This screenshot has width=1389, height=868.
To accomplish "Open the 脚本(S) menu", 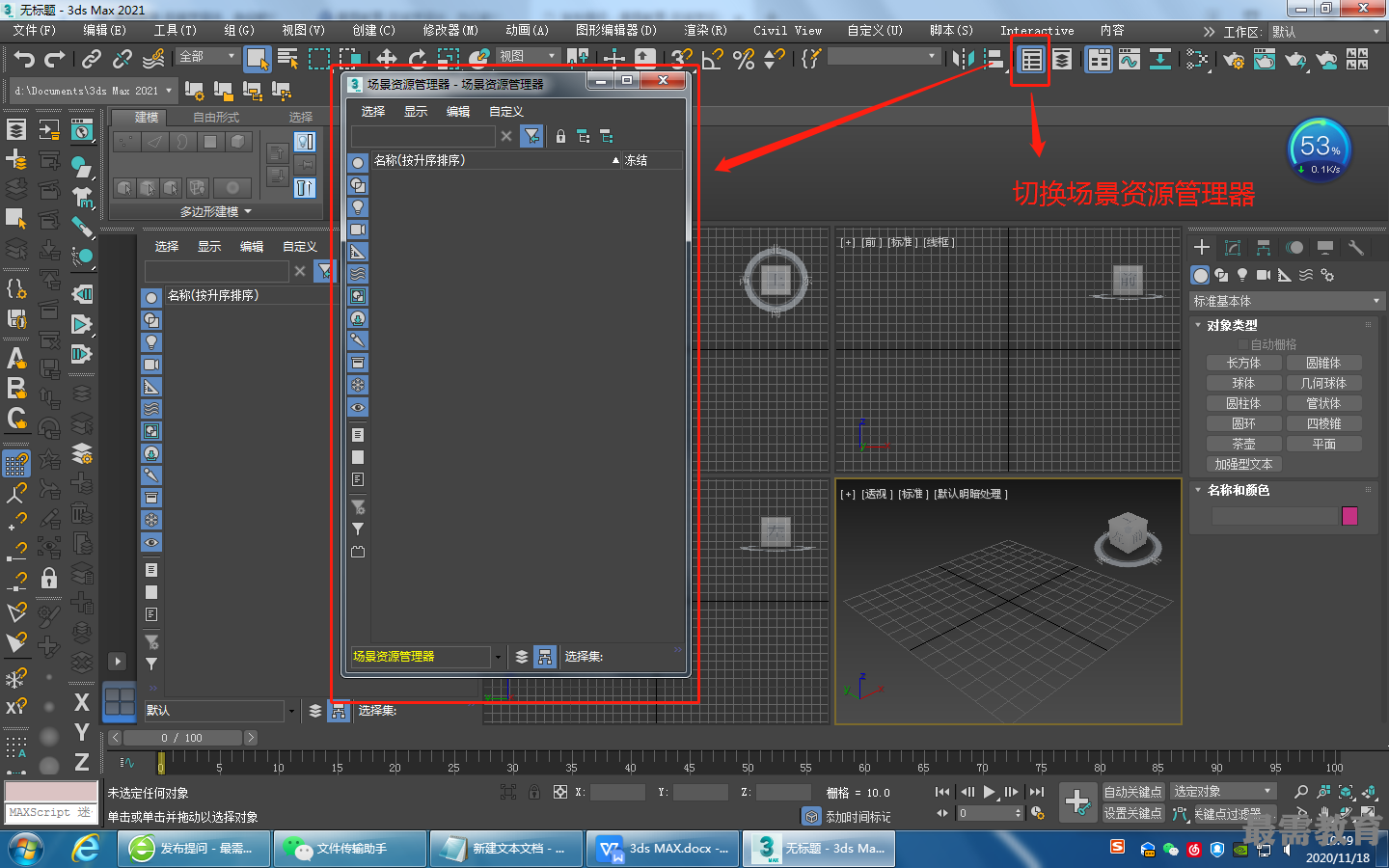I will point(951,31).
